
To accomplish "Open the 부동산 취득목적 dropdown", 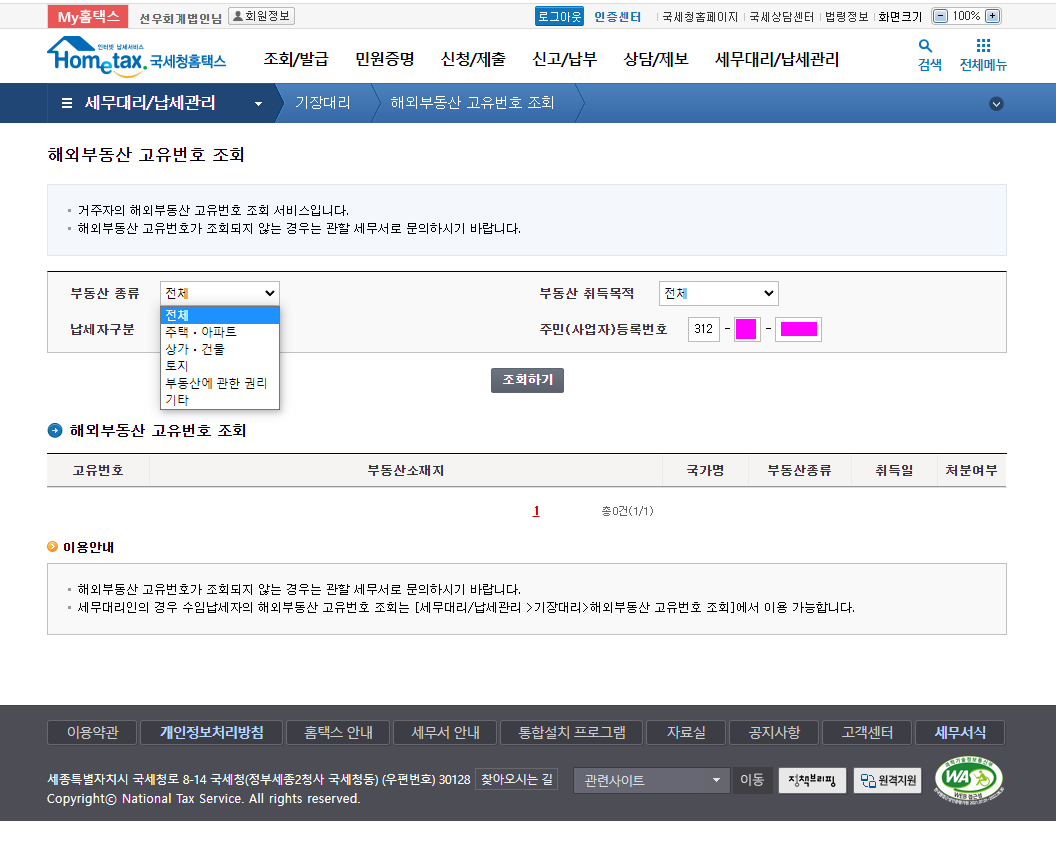I will 718,293.
